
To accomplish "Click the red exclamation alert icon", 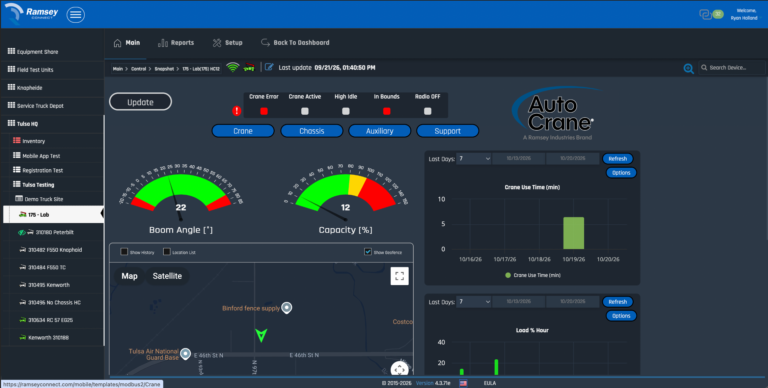I will [x=237, y=111].
